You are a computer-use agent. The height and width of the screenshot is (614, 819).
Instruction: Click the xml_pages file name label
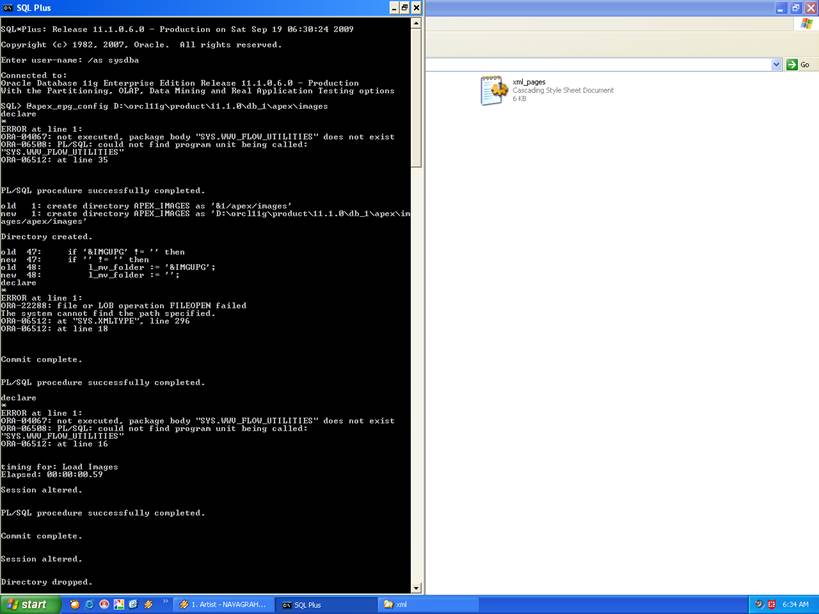(528, 82)
